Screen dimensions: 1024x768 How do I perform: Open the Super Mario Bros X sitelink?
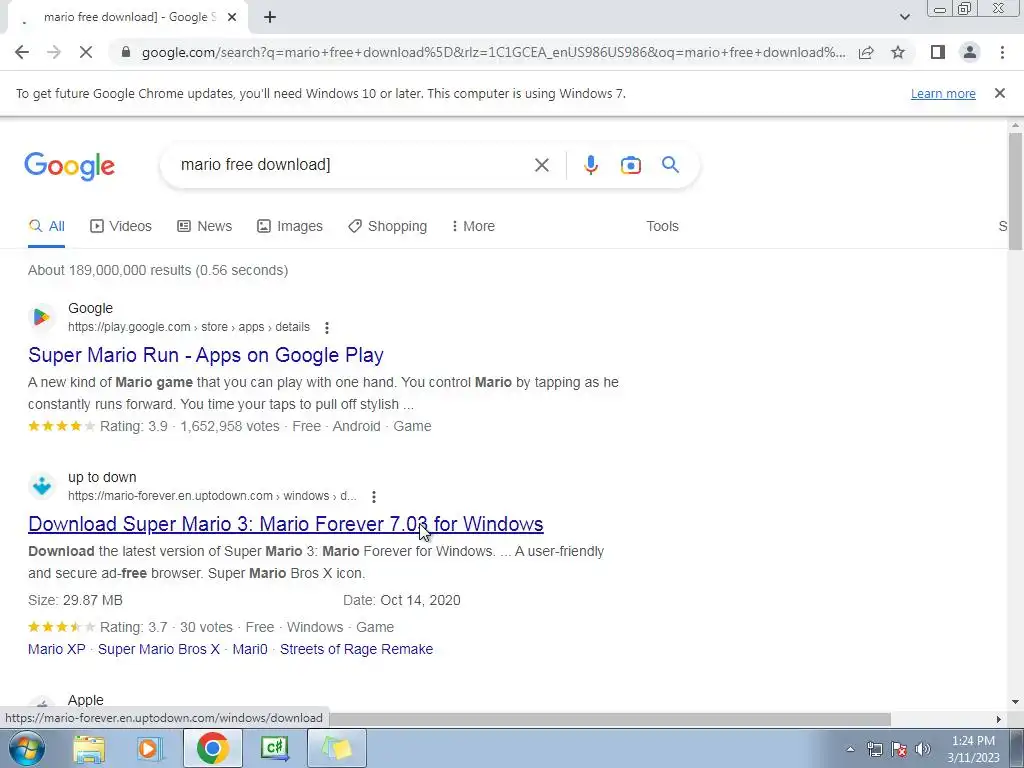(x=159, y=649)
